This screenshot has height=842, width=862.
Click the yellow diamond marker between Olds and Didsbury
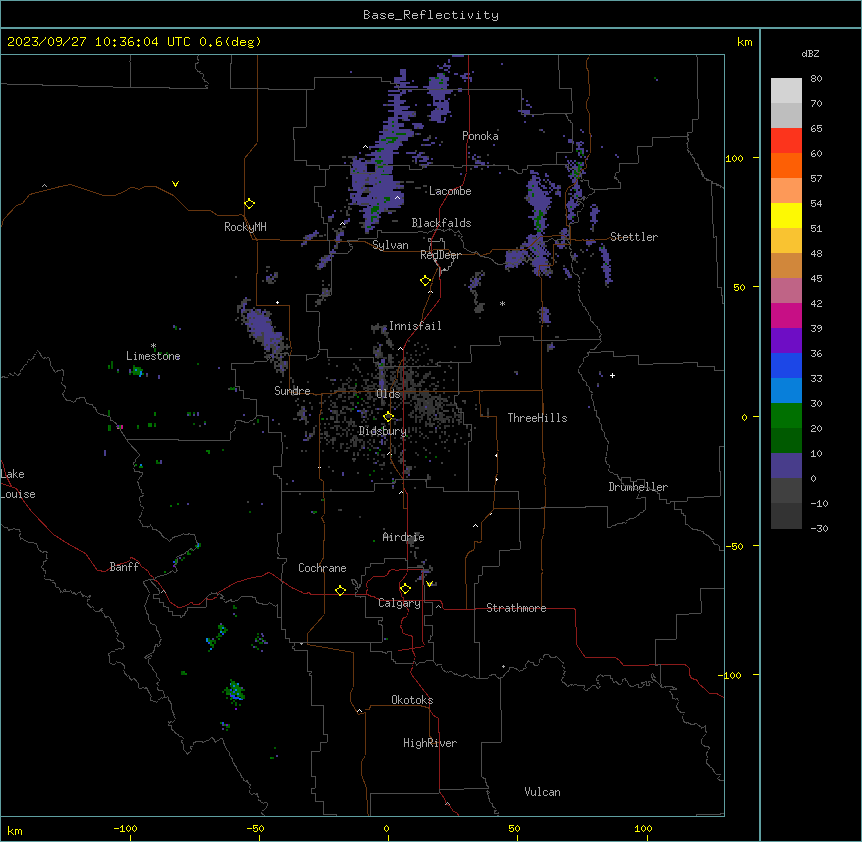(389, 417)
